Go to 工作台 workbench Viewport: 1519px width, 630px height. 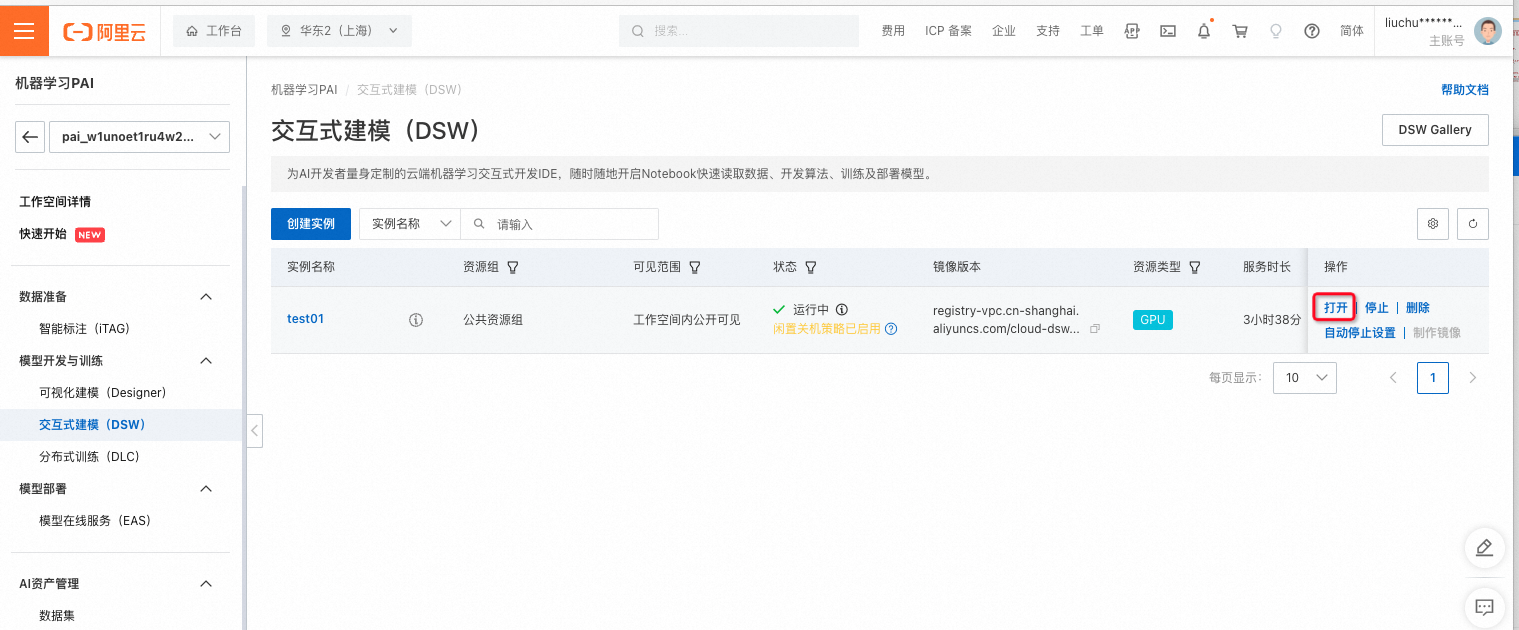click(x=213, y=30)
